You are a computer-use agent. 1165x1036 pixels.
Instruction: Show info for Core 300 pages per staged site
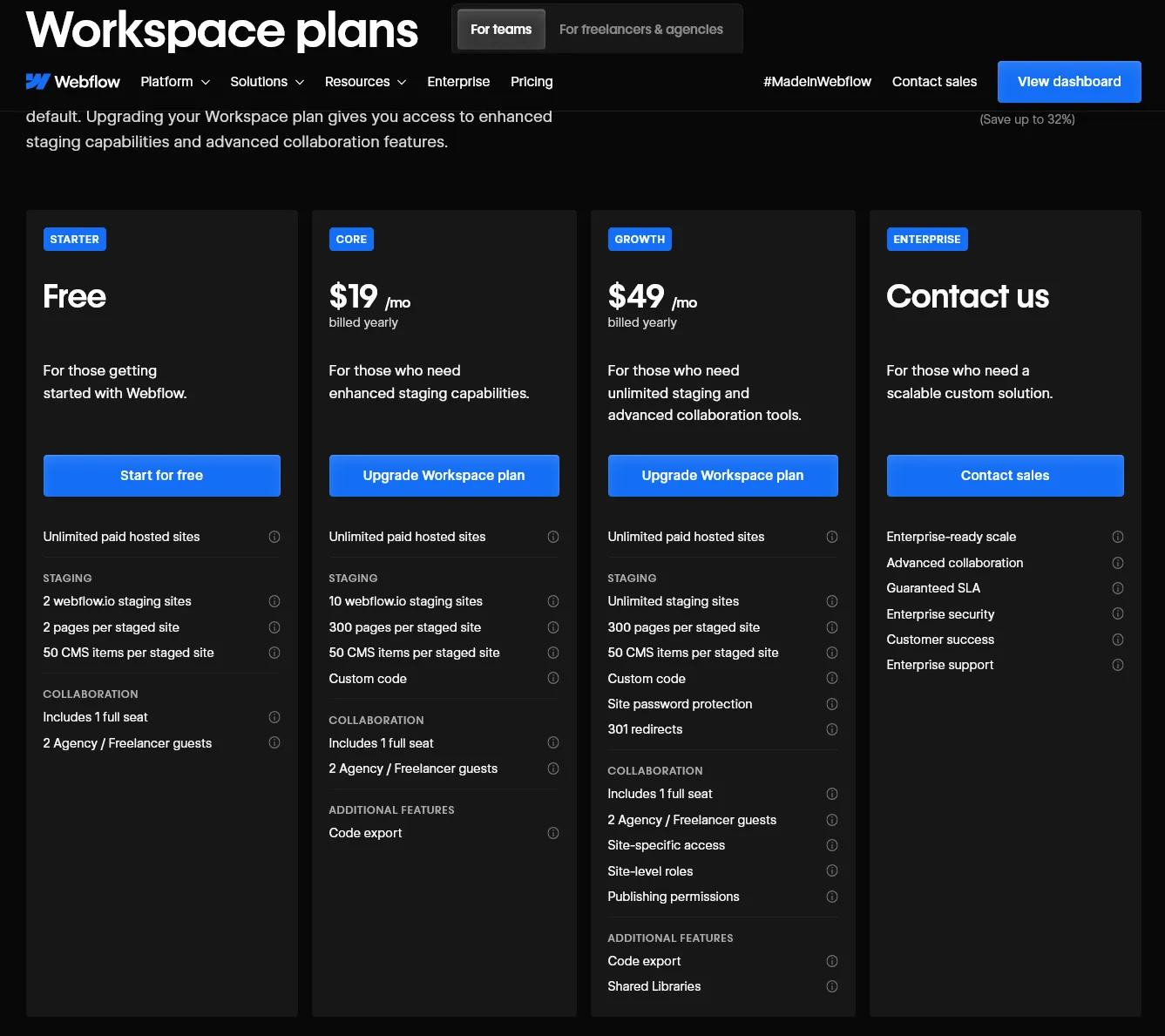(x=553, y=627)
